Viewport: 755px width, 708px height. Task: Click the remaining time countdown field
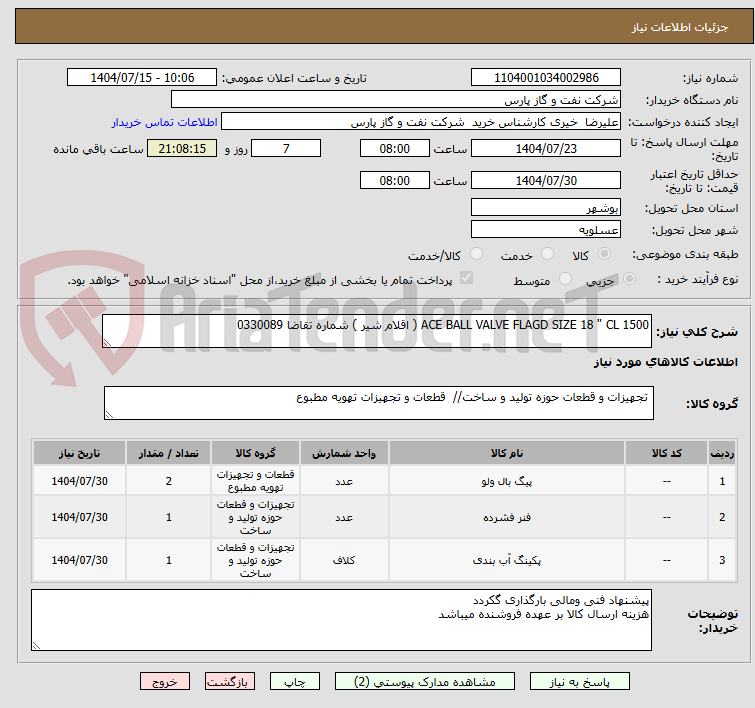(181, 149)
